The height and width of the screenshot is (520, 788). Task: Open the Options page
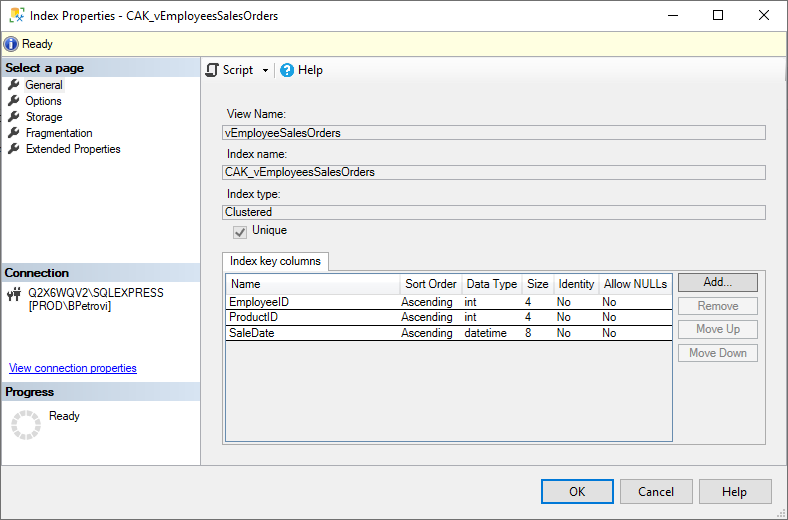[44, 101]
